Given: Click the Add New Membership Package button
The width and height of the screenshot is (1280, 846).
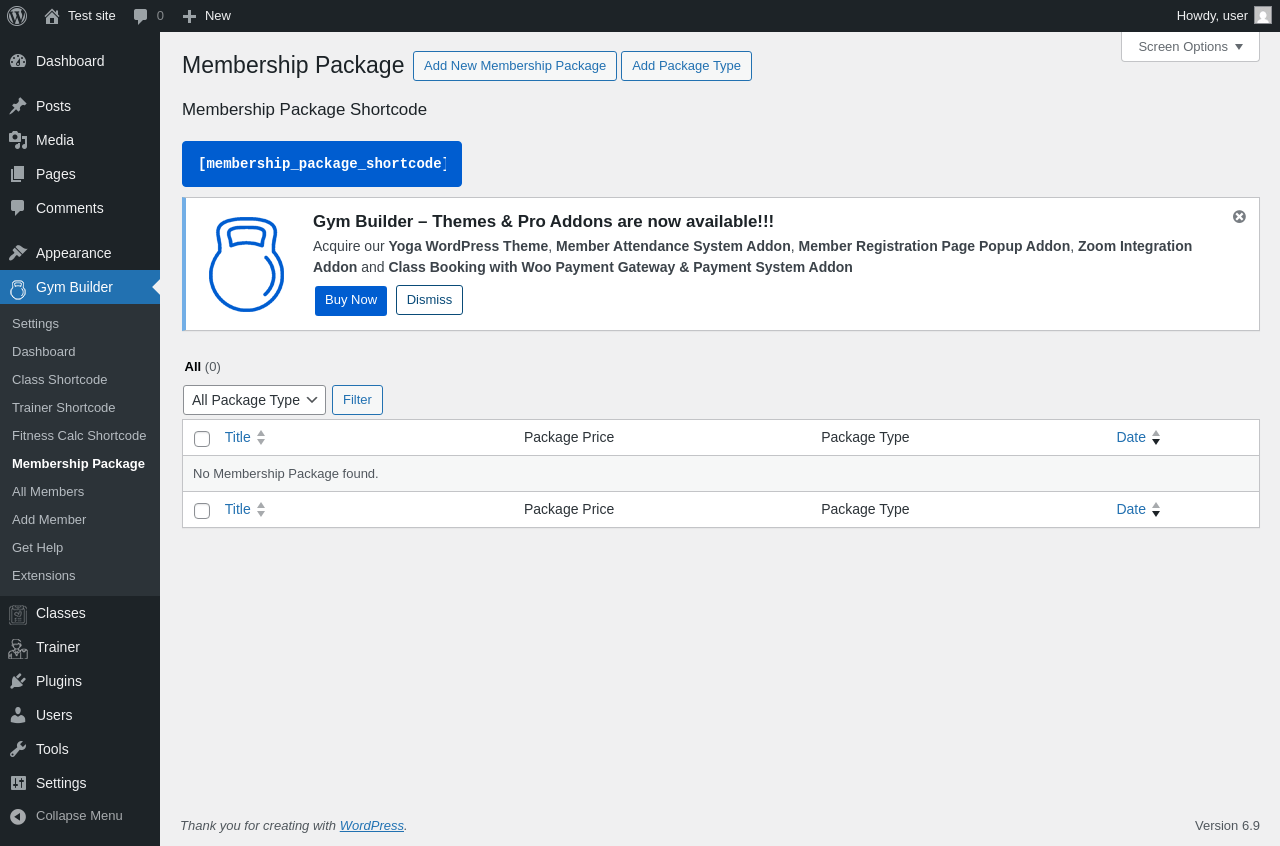Looking at the screenshot, I should point(515,66).
